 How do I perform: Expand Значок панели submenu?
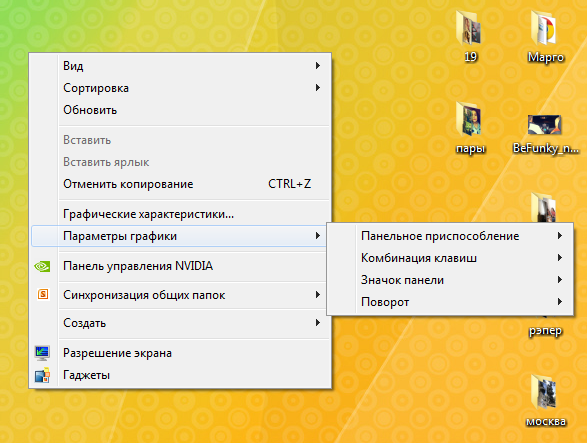pos(450,280)
